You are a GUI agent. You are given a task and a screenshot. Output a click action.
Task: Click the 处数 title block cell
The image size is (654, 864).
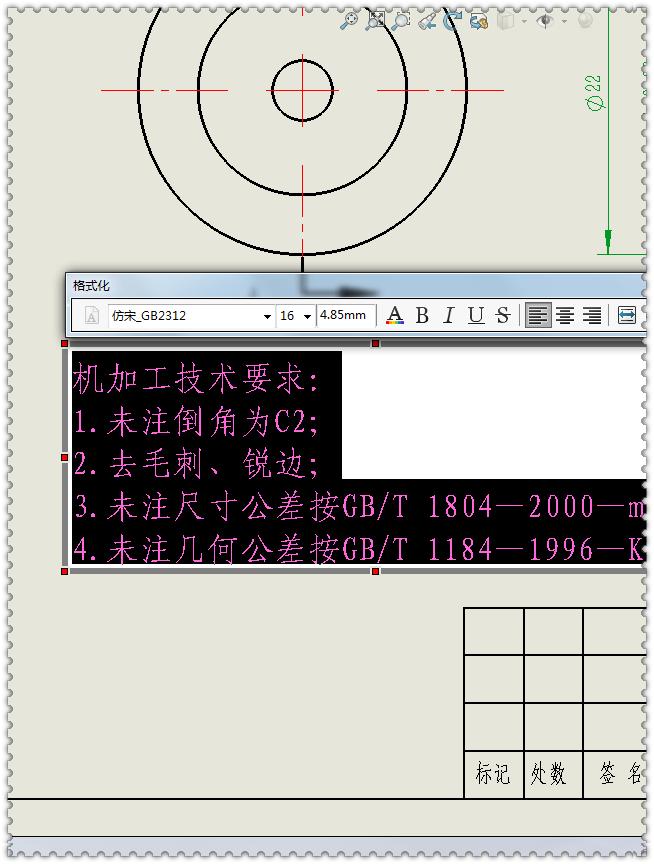pos(553,774)
